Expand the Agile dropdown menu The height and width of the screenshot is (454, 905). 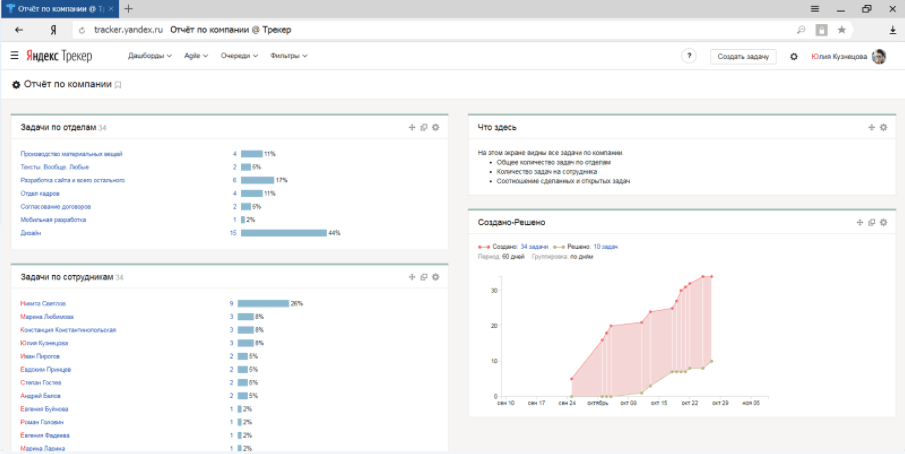click(x=196, y=56)
